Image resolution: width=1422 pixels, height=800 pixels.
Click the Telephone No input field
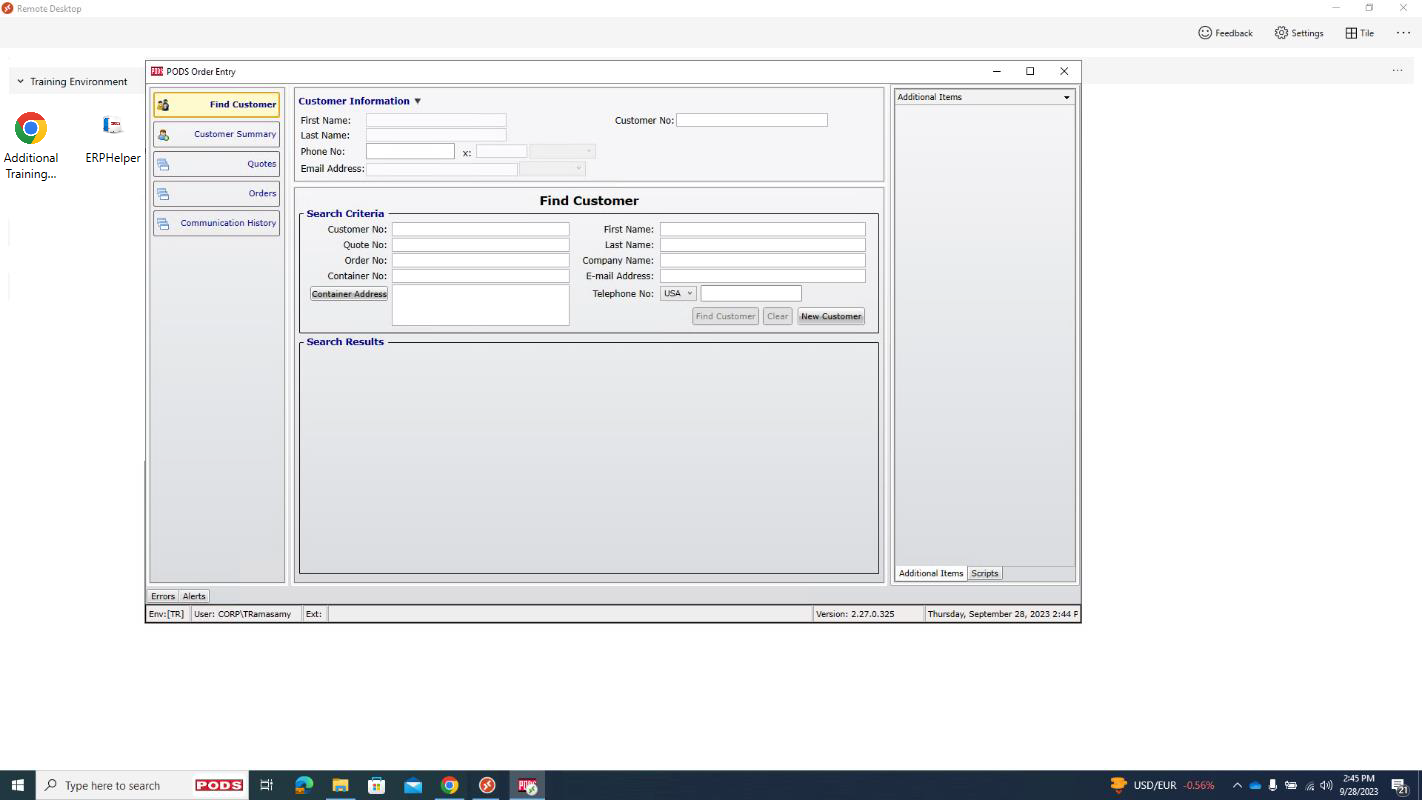pyautogui.click(x=751, y=293)
